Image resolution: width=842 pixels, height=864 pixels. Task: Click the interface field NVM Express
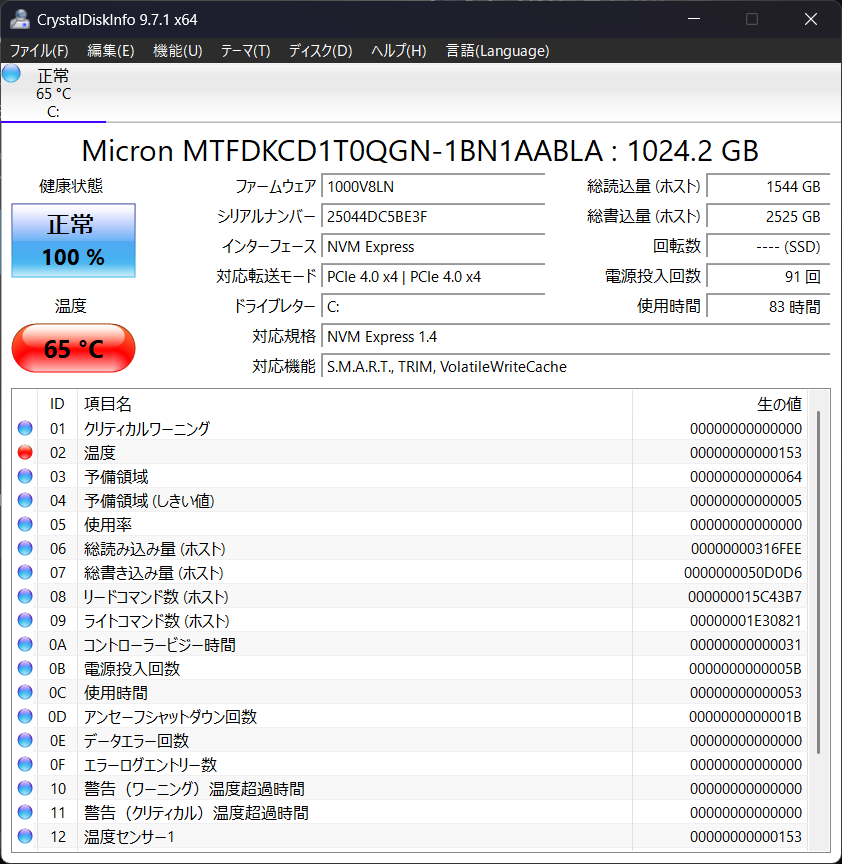[433, 246]
